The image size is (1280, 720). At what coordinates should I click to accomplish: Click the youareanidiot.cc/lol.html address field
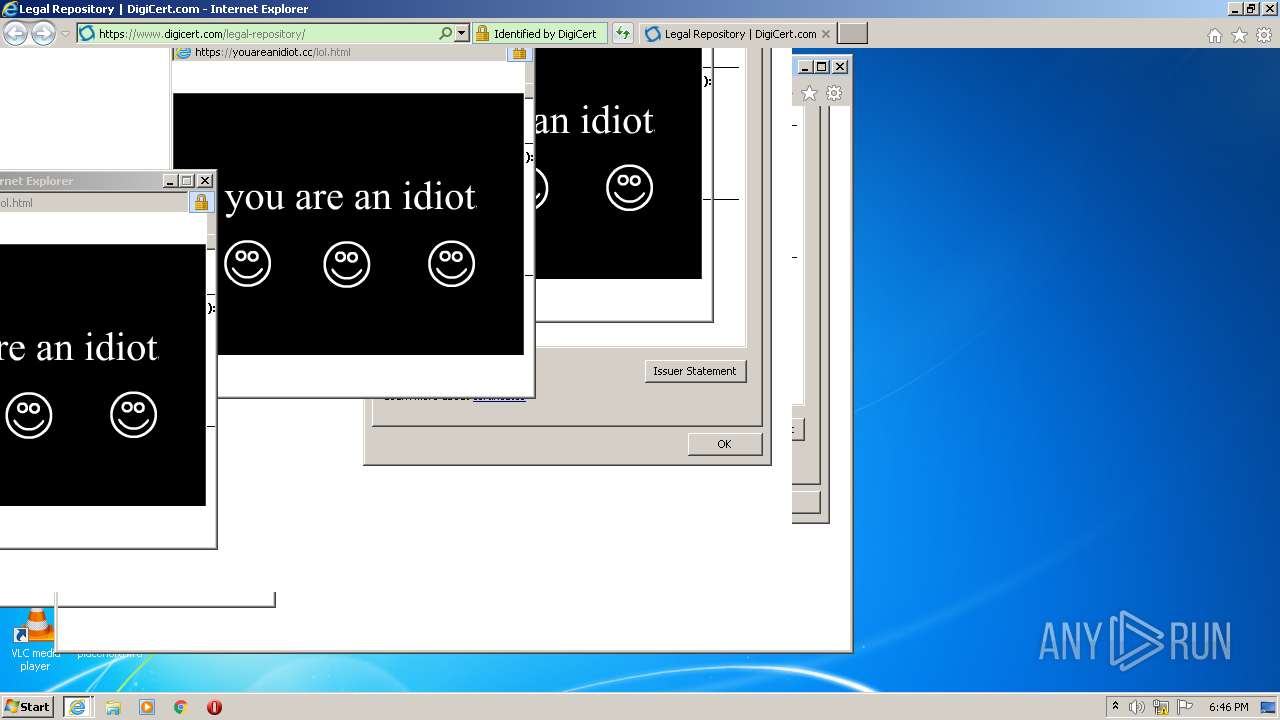[342, 53]
